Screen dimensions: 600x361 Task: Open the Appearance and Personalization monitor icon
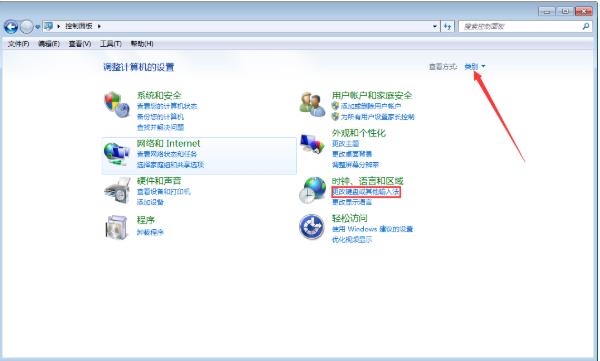point(312,144)
